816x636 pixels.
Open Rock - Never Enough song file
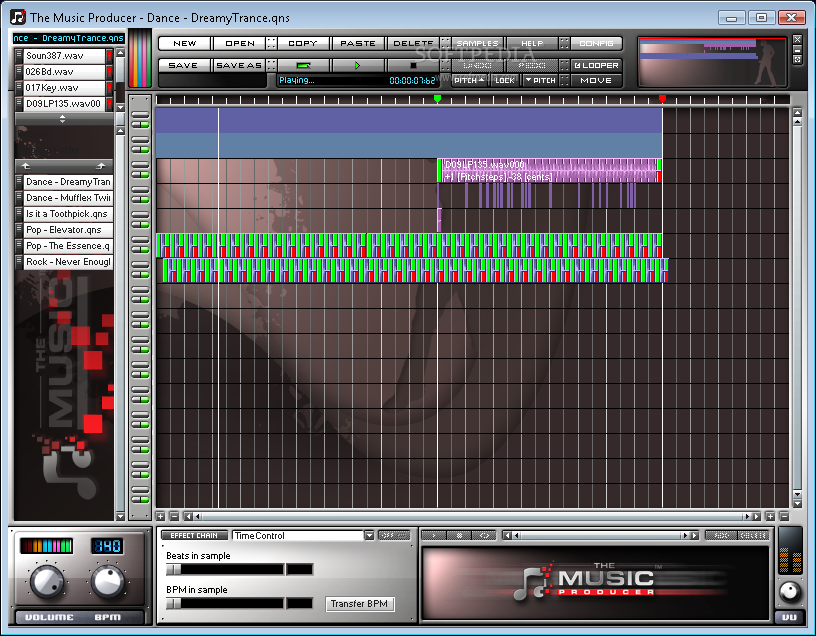(x=68, y=262)
